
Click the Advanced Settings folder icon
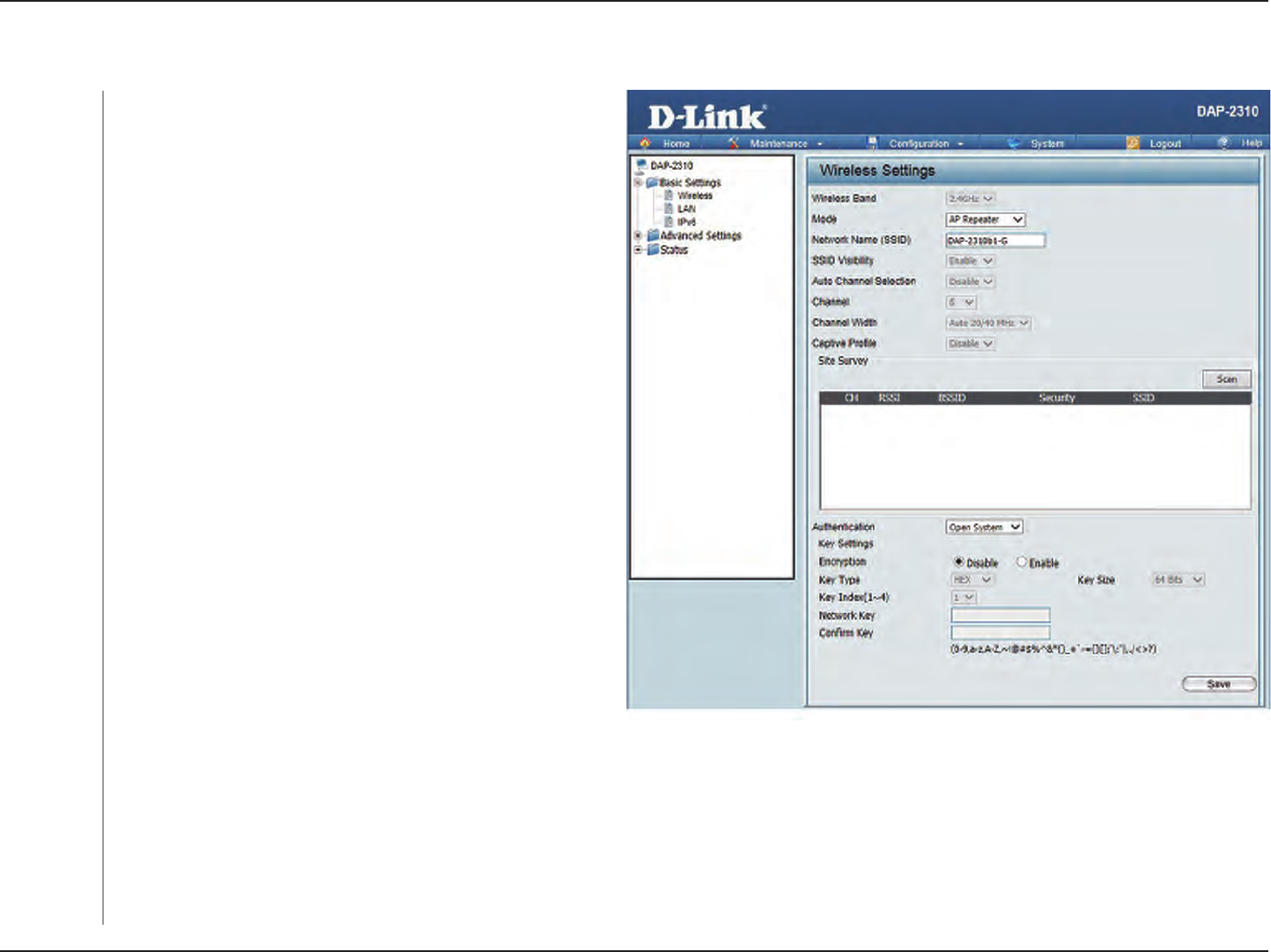coord(653,236)
